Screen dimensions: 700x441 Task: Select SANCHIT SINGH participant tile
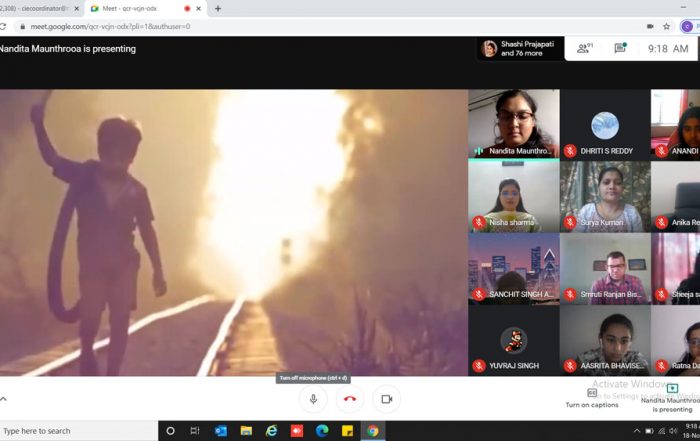513,269
